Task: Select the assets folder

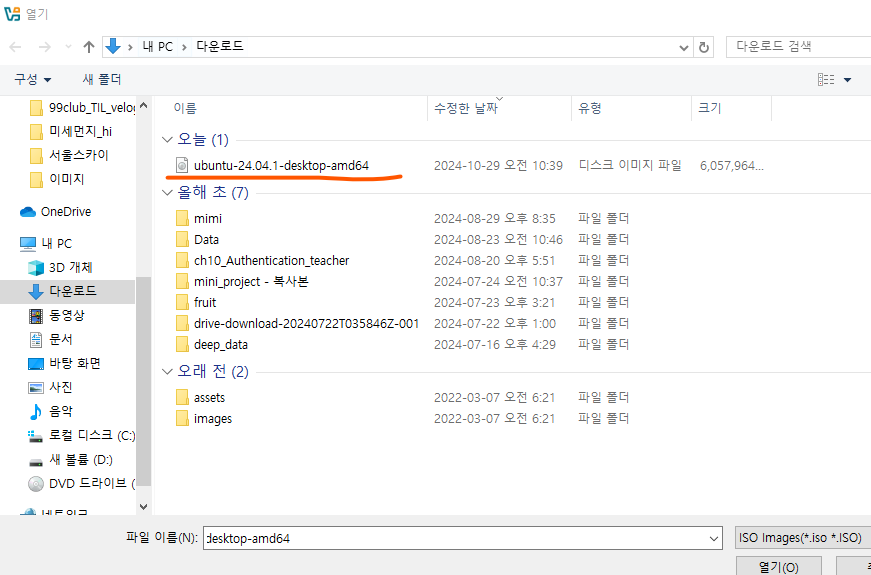Action: click(x=209, y=398)
